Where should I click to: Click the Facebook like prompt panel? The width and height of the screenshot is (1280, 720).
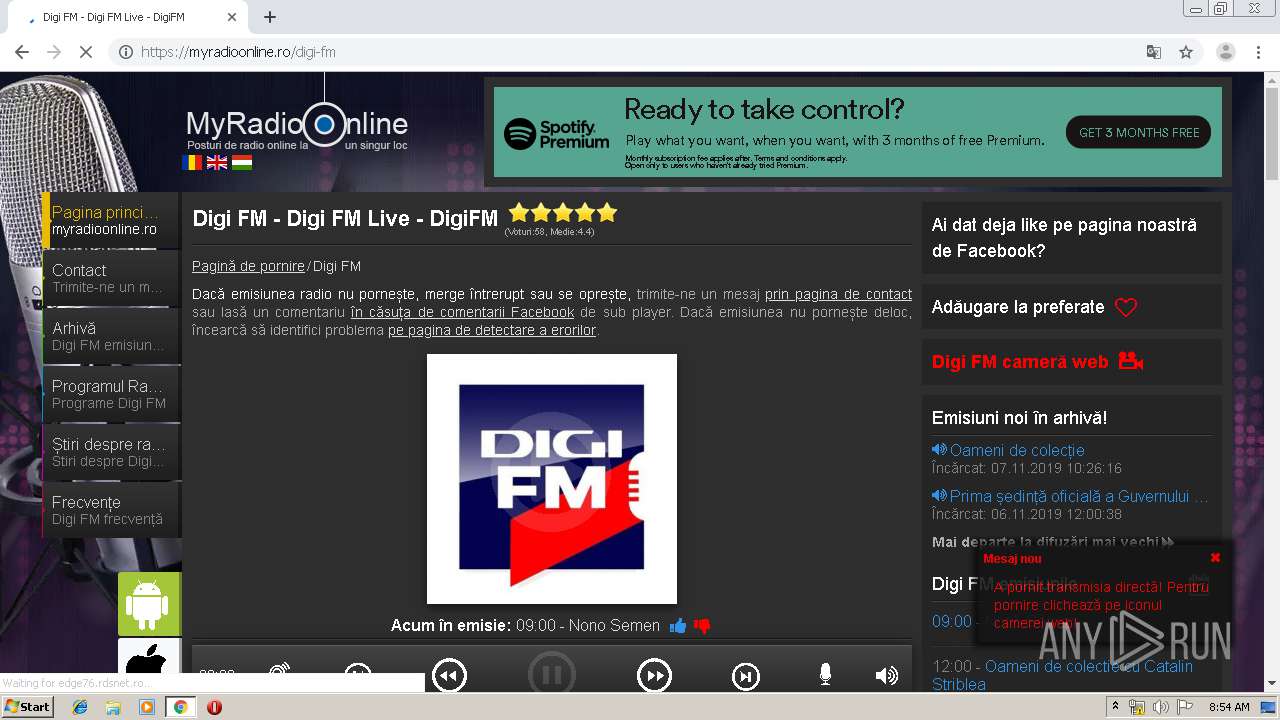point(1071,238)
